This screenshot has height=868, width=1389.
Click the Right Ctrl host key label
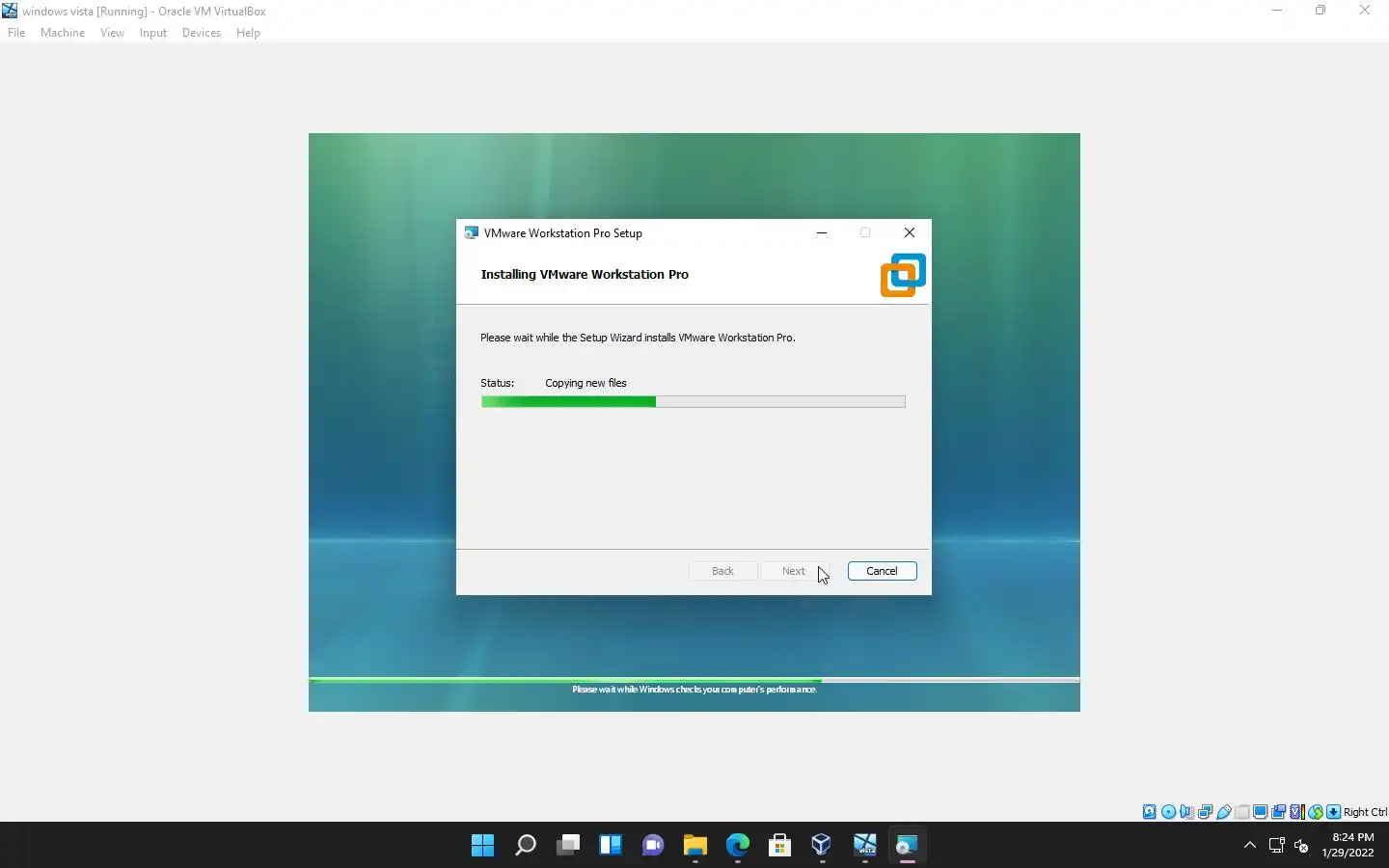point(1365,812)
